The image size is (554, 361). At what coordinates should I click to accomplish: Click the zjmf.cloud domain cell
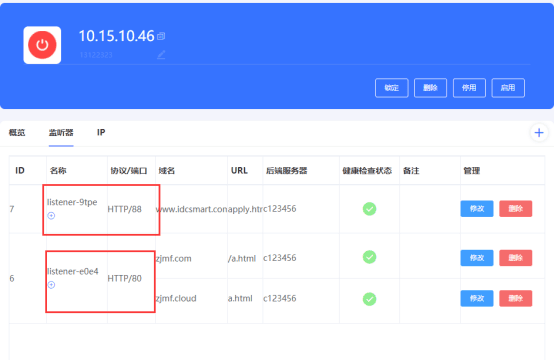pos(176,298)
